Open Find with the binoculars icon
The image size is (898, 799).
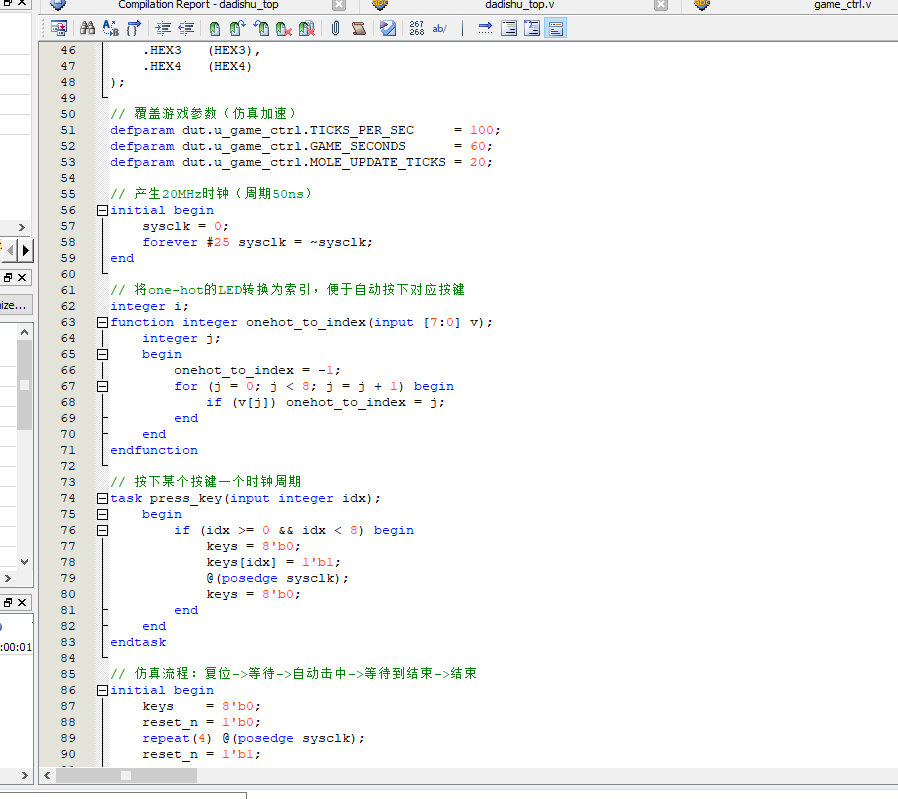[x=88, y=28]
